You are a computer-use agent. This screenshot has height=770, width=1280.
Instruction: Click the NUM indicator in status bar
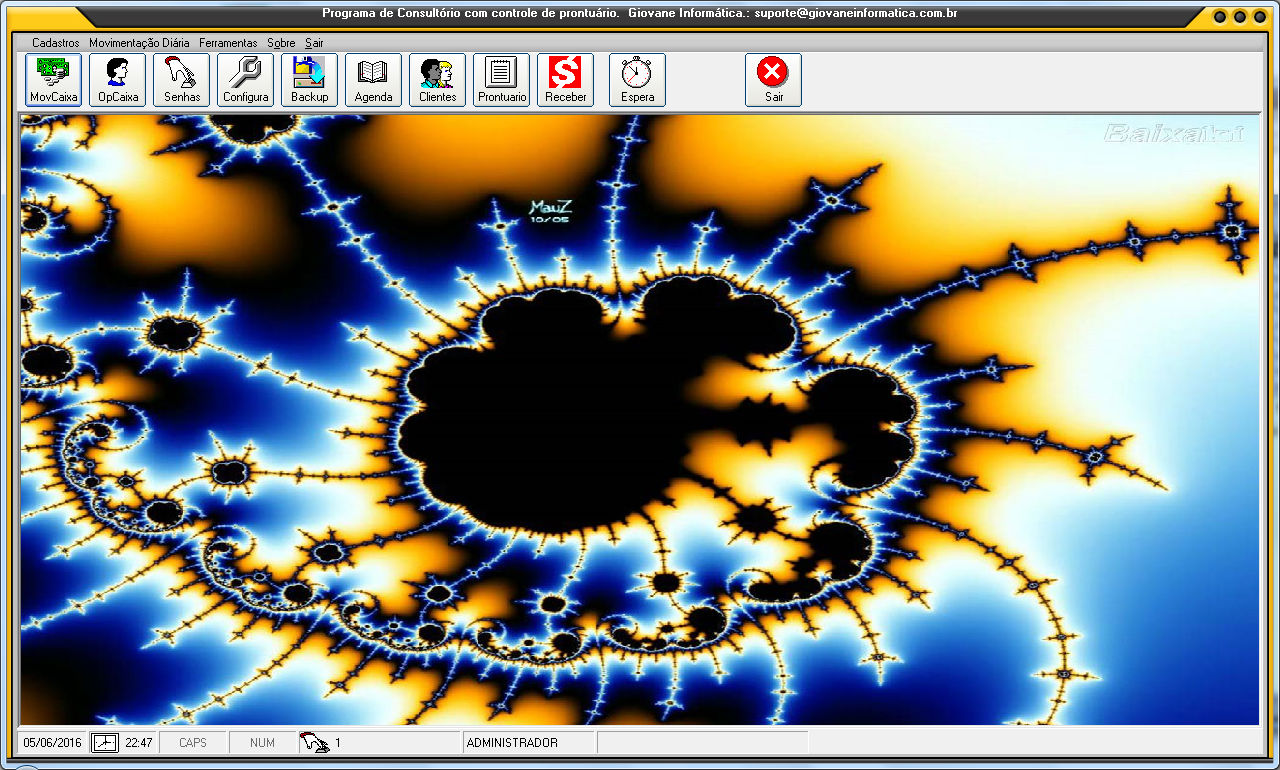(x=263, y=743)
